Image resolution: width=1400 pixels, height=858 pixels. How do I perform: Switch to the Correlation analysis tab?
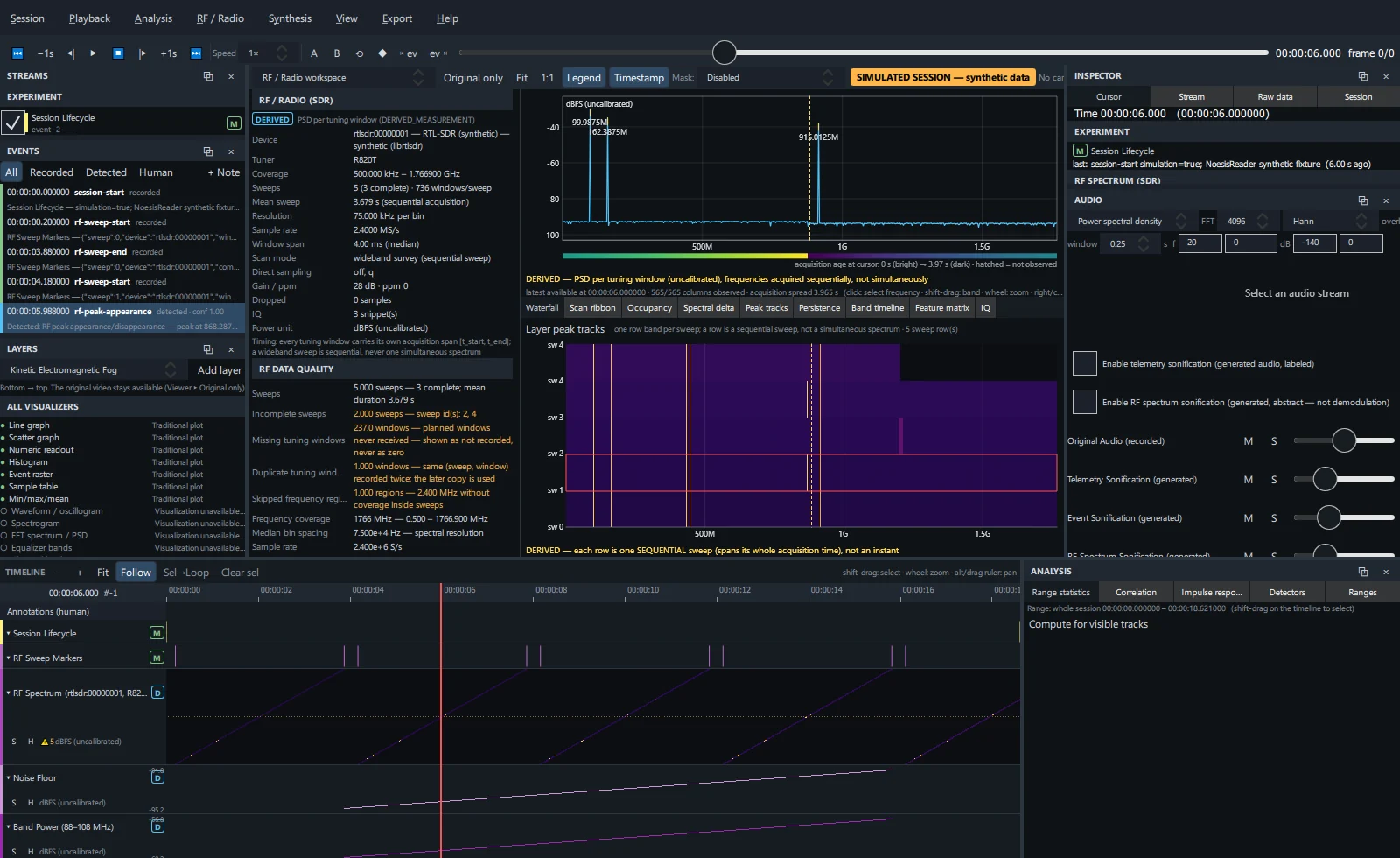[x=1136, y=593]
